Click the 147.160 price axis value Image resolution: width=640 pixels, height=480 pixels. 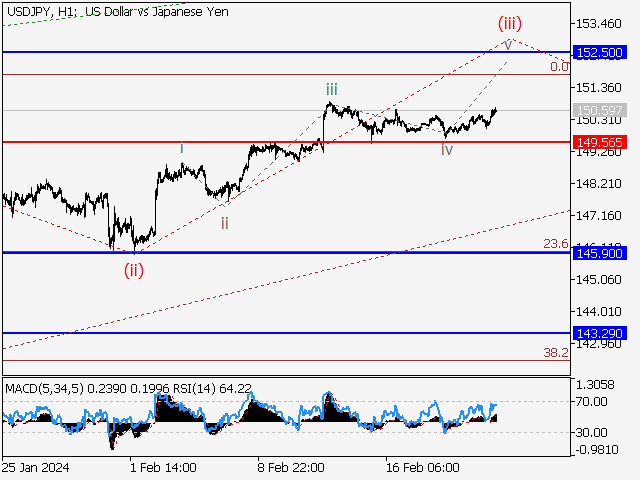click(x=598, y=216)
